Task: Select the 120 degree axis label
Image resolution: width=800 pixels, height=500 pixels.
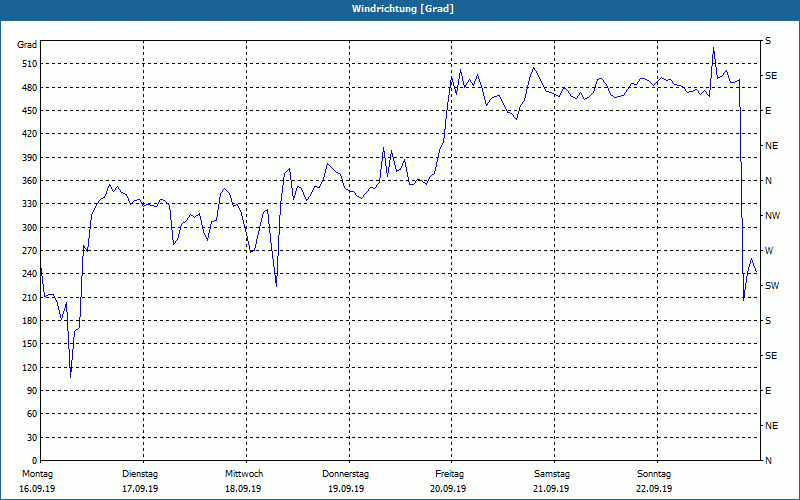Action: tap(29, 367)
